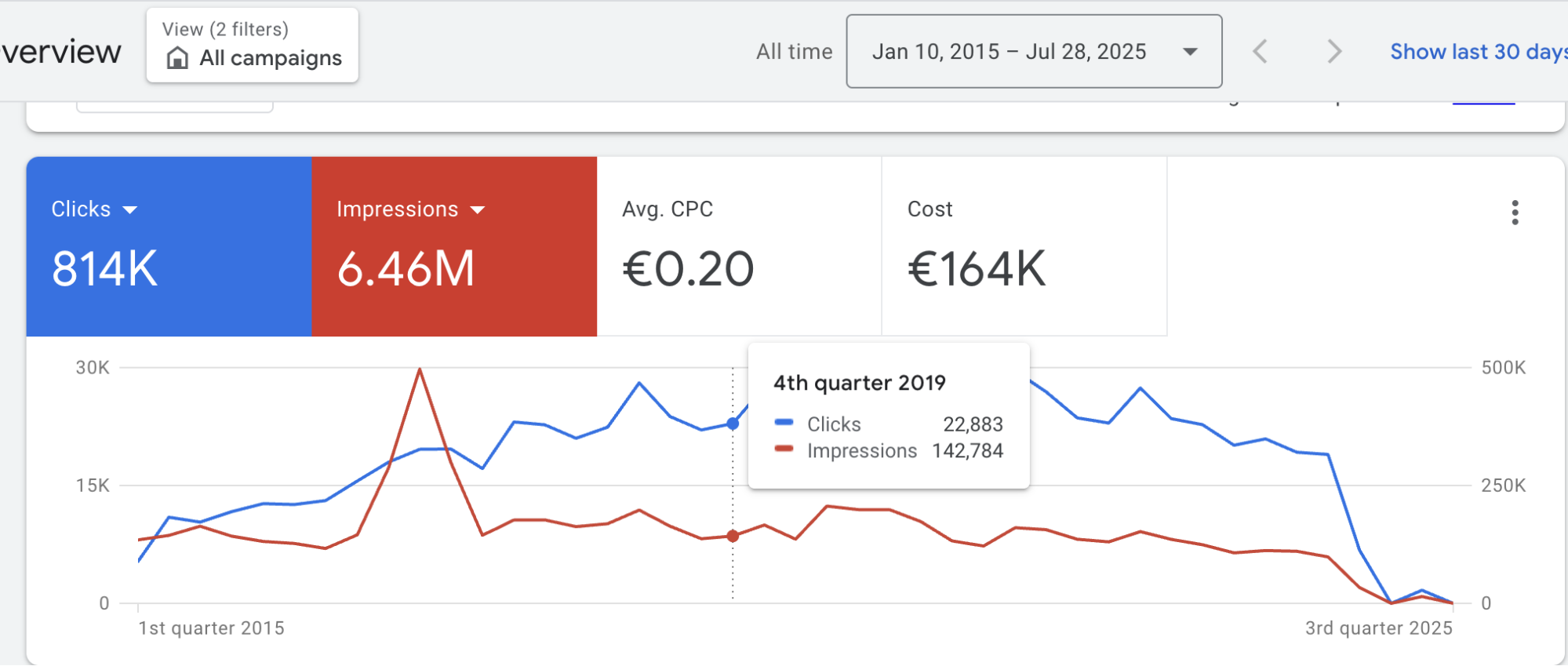The image size is (1568, 666).
Task: Select the Cost metric card
Action: tap(1024, 246)
